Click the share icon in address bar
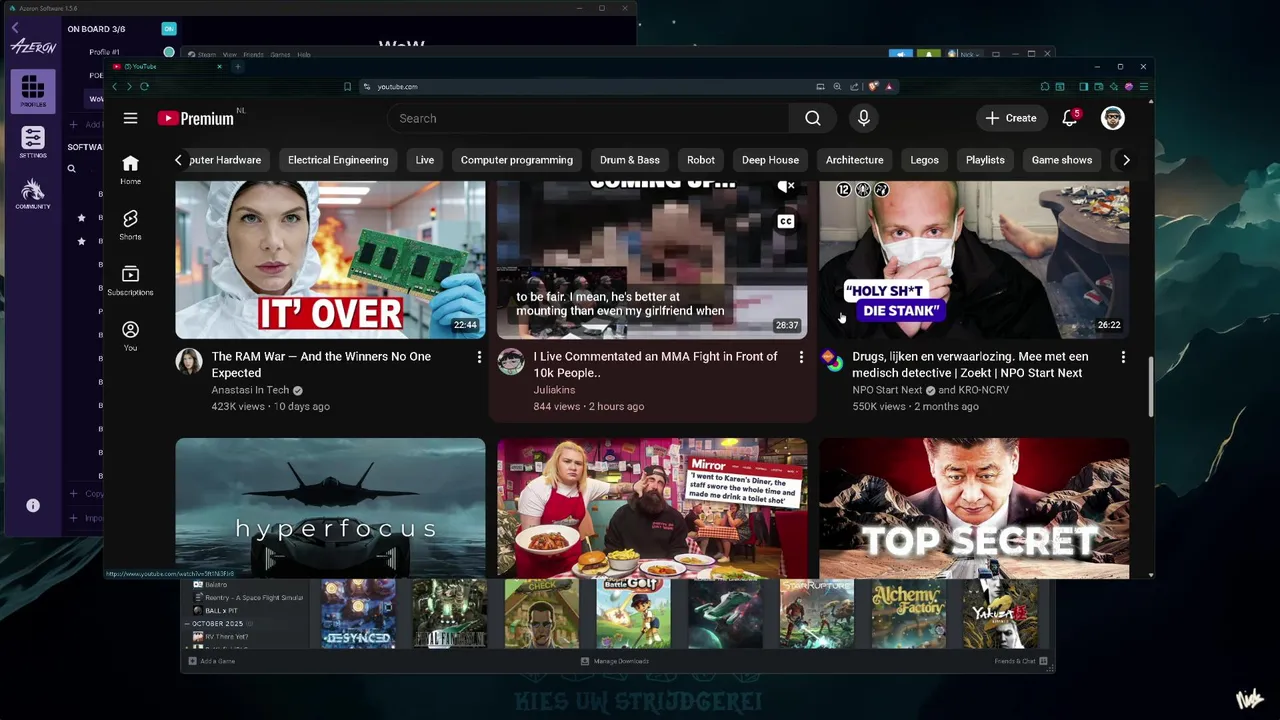Viewport: 1280px width, 720px height. click(854, 87)
